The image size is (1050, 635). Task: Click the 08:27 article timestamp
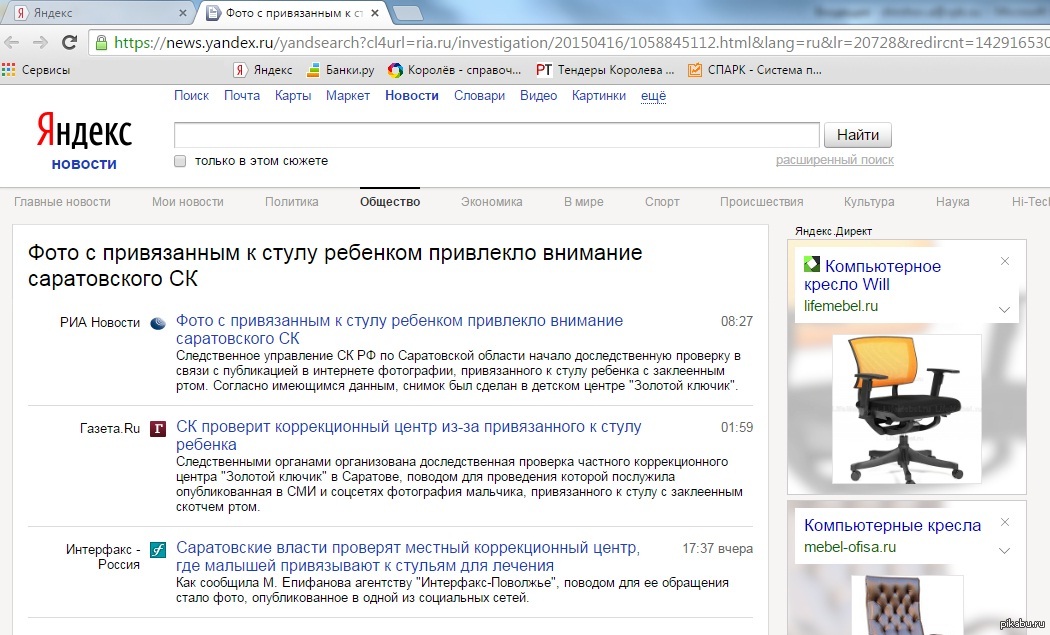(737, 322)
